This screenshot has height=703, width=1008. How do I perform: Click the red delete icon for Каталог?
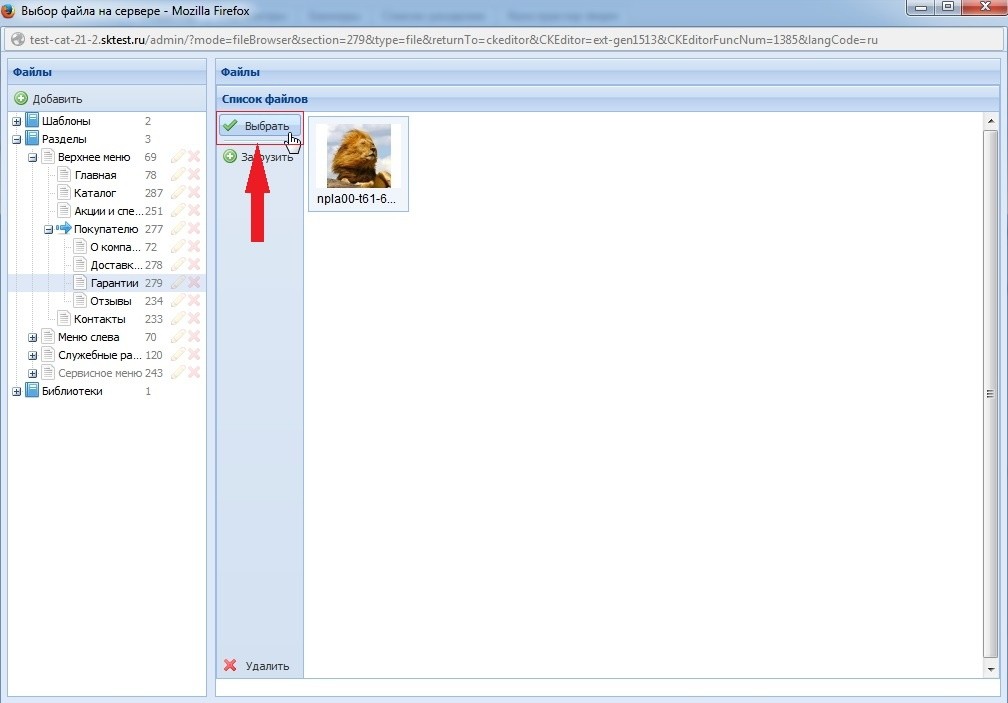pos(194,194)
